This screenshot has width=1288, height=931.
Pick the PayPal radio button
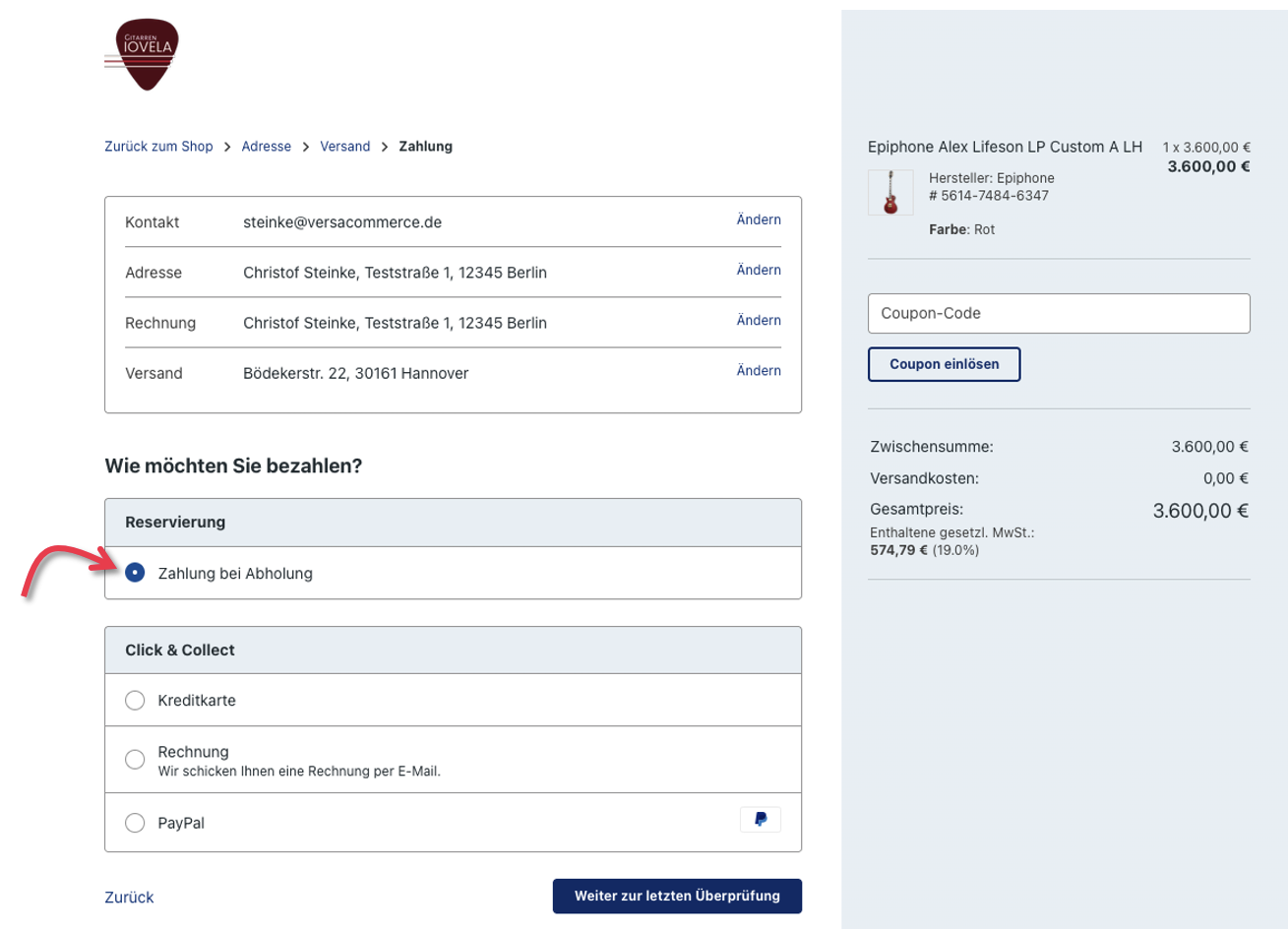pos(136,823)
